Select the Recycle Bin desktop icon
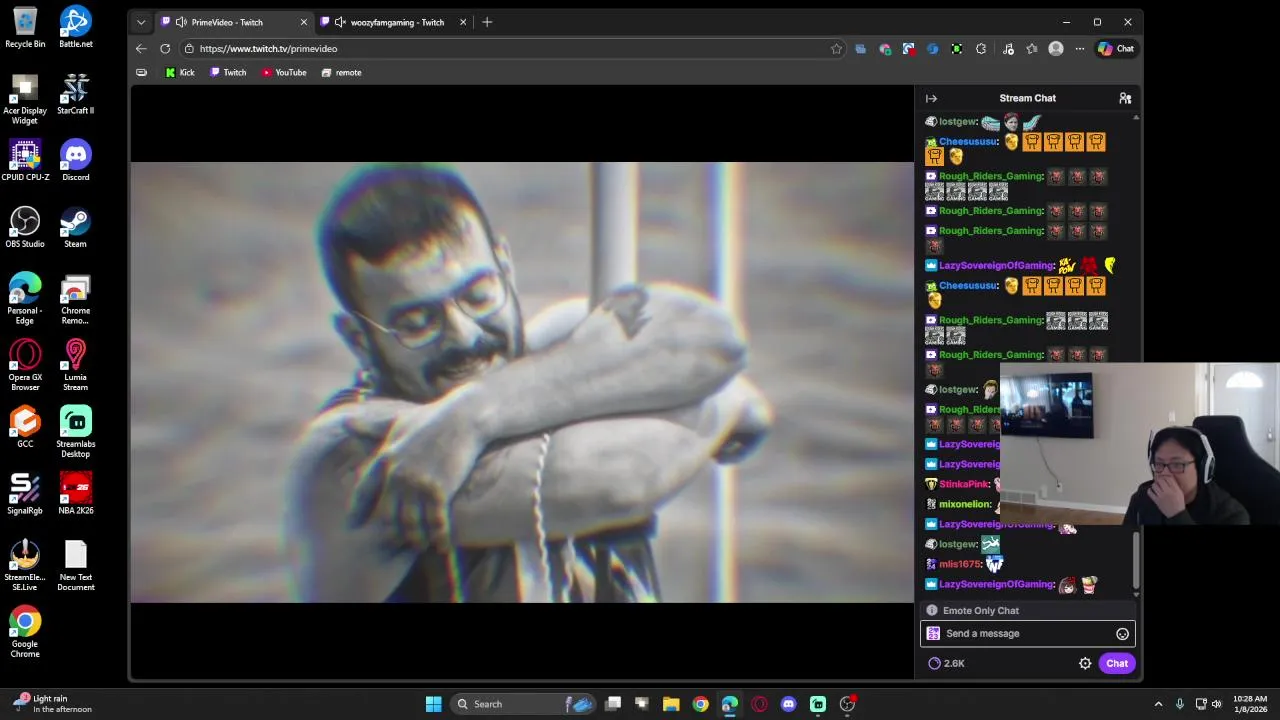Viewport: 1280px width, 720px height. [25, 27]
